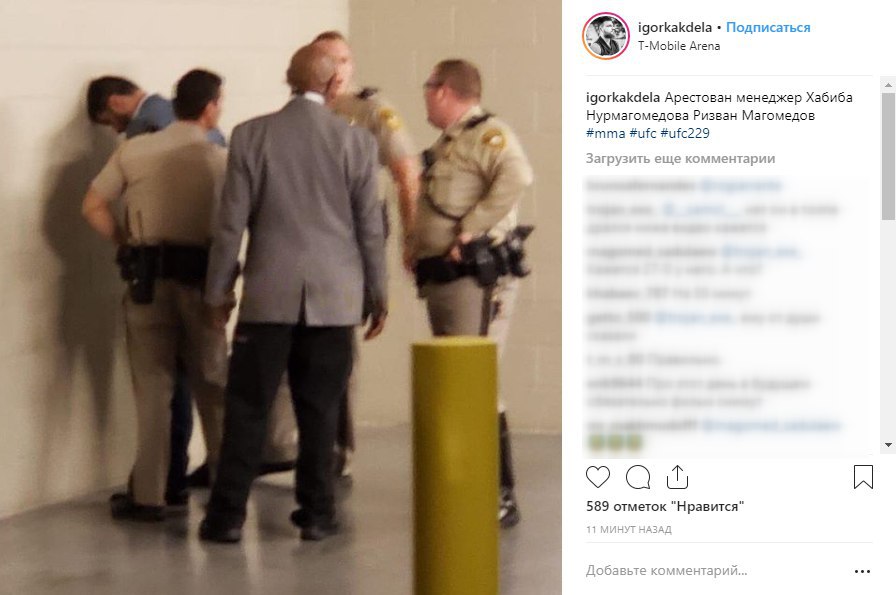Click the Подписаться follow link
The width and height of the screenshot is (896, 595).
(x=768, y=27)
